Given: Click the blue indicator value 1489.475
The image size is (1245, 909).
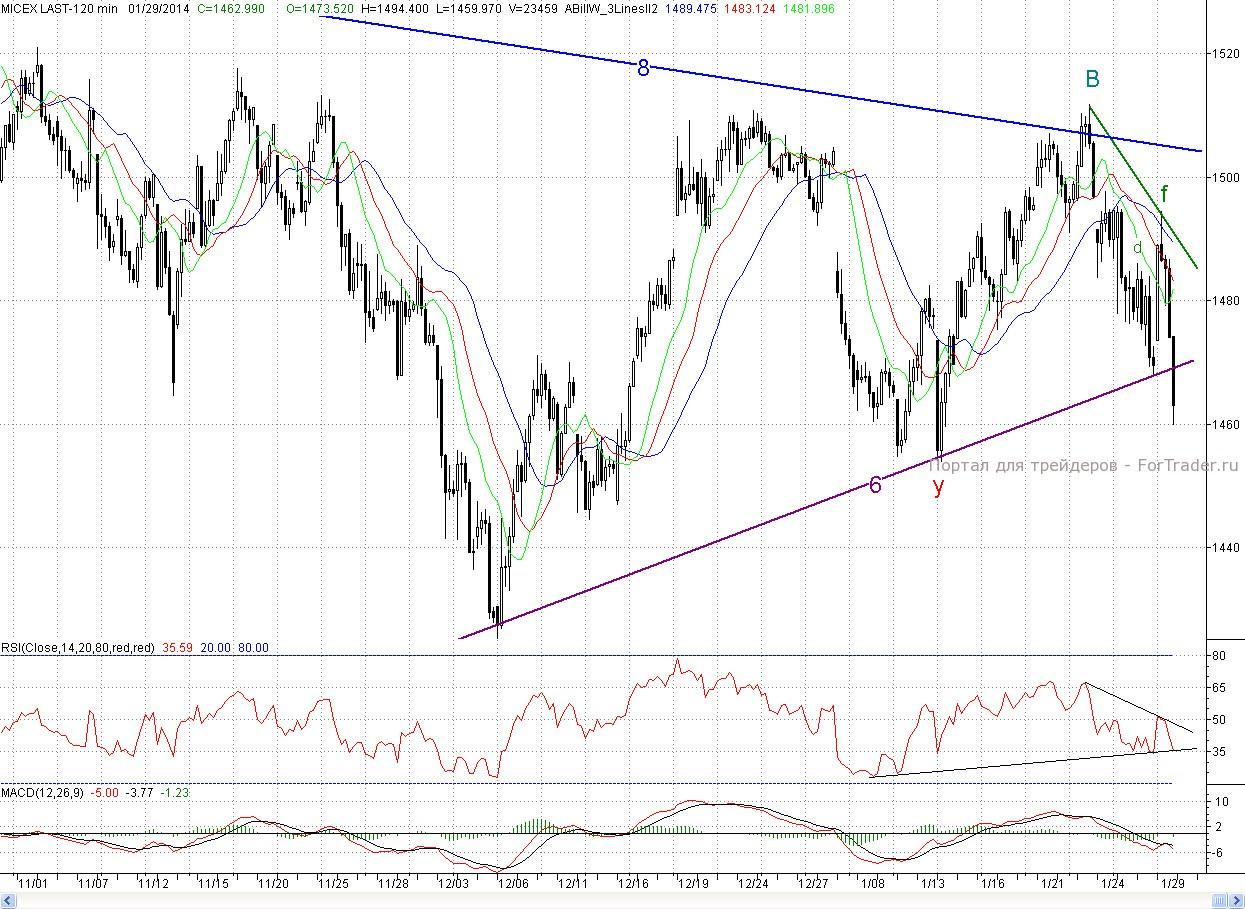Looking at the screenshot, I should (690, 8).
